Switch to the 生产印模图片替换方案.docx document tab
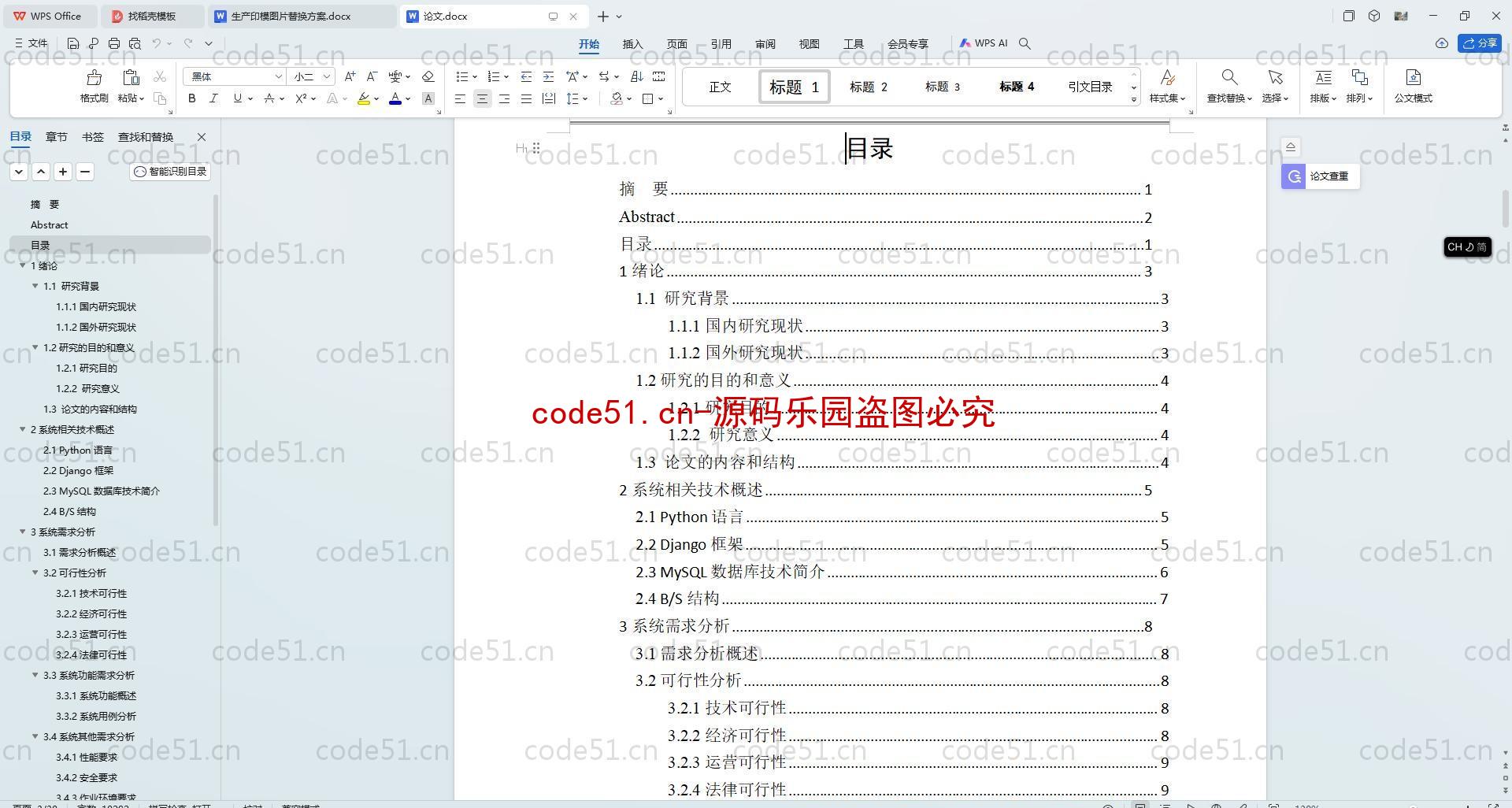This screenshot has width=1512, height=808. 302,16
